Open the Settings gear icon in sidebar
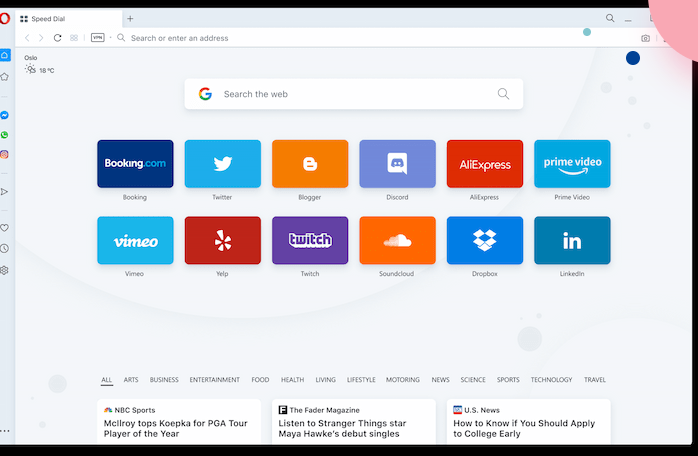The height and width of the screenshot is (456, 698). click(x=4, y=270)
